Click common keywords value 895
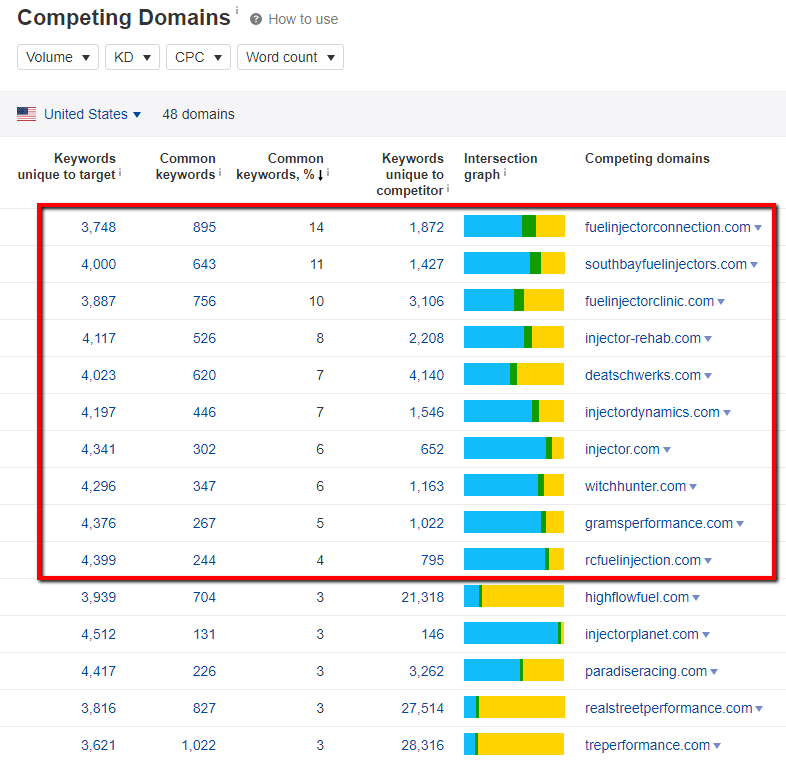Viewport: 786px width, 762px height. 205,228
